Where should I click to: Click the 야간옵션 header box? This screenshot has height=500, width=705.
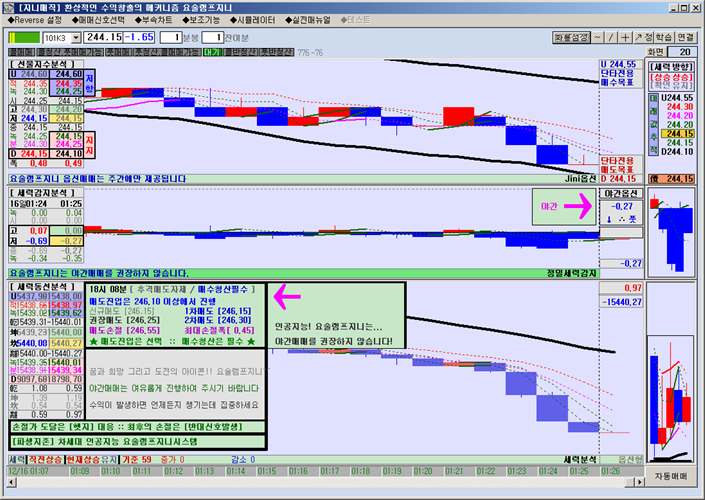pyautogui.click(x=621, y=193)
